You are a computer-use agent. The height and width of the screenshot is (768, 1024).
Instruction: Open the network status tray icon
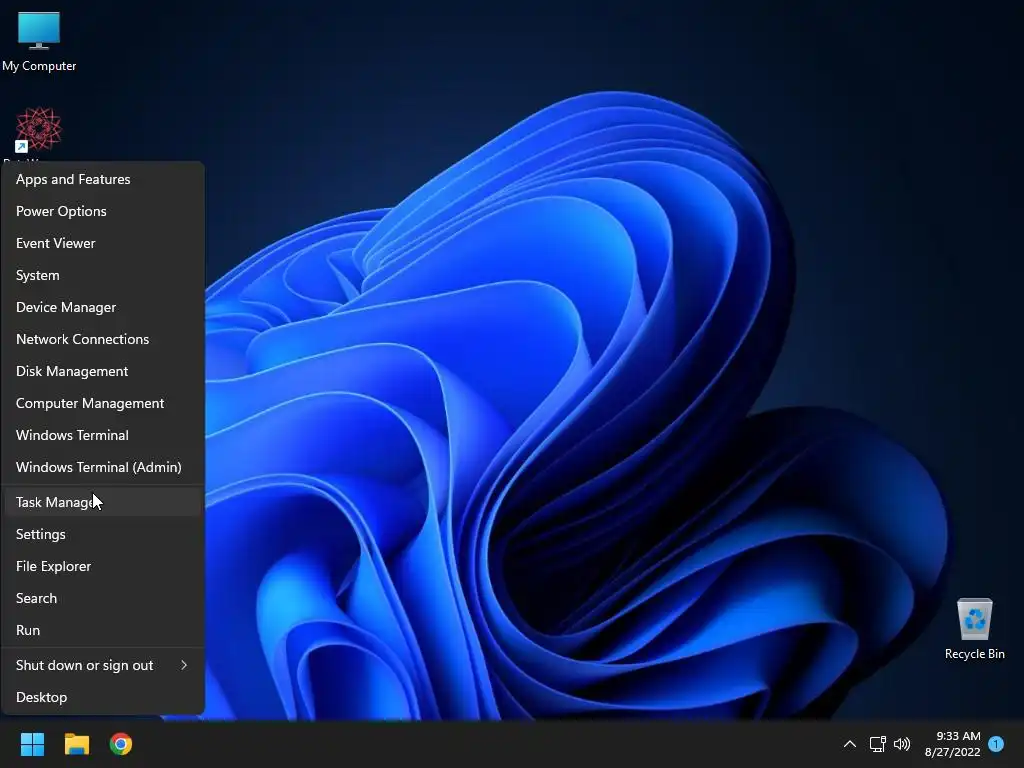877,744
